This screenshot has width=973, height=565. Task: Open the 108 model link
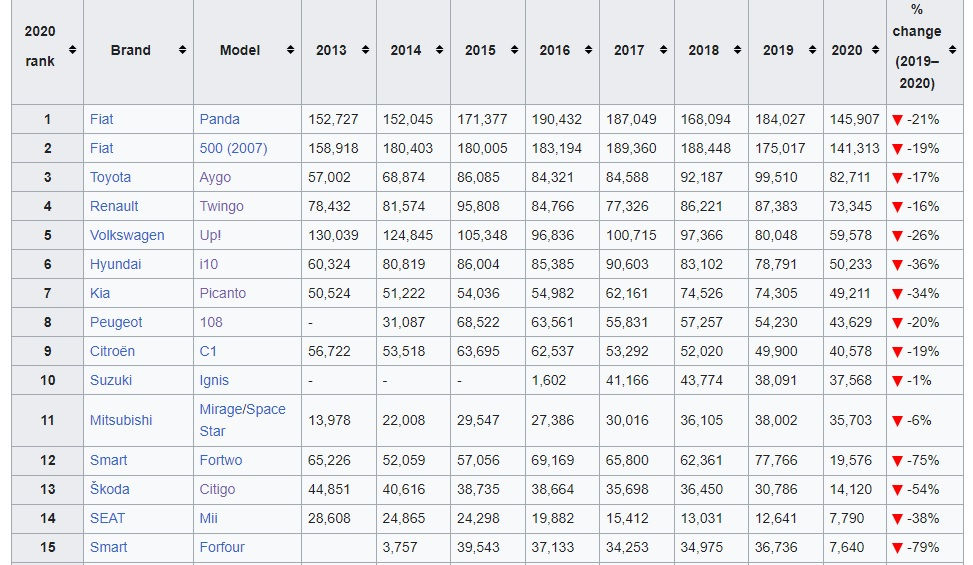click(x=211, y=323)
